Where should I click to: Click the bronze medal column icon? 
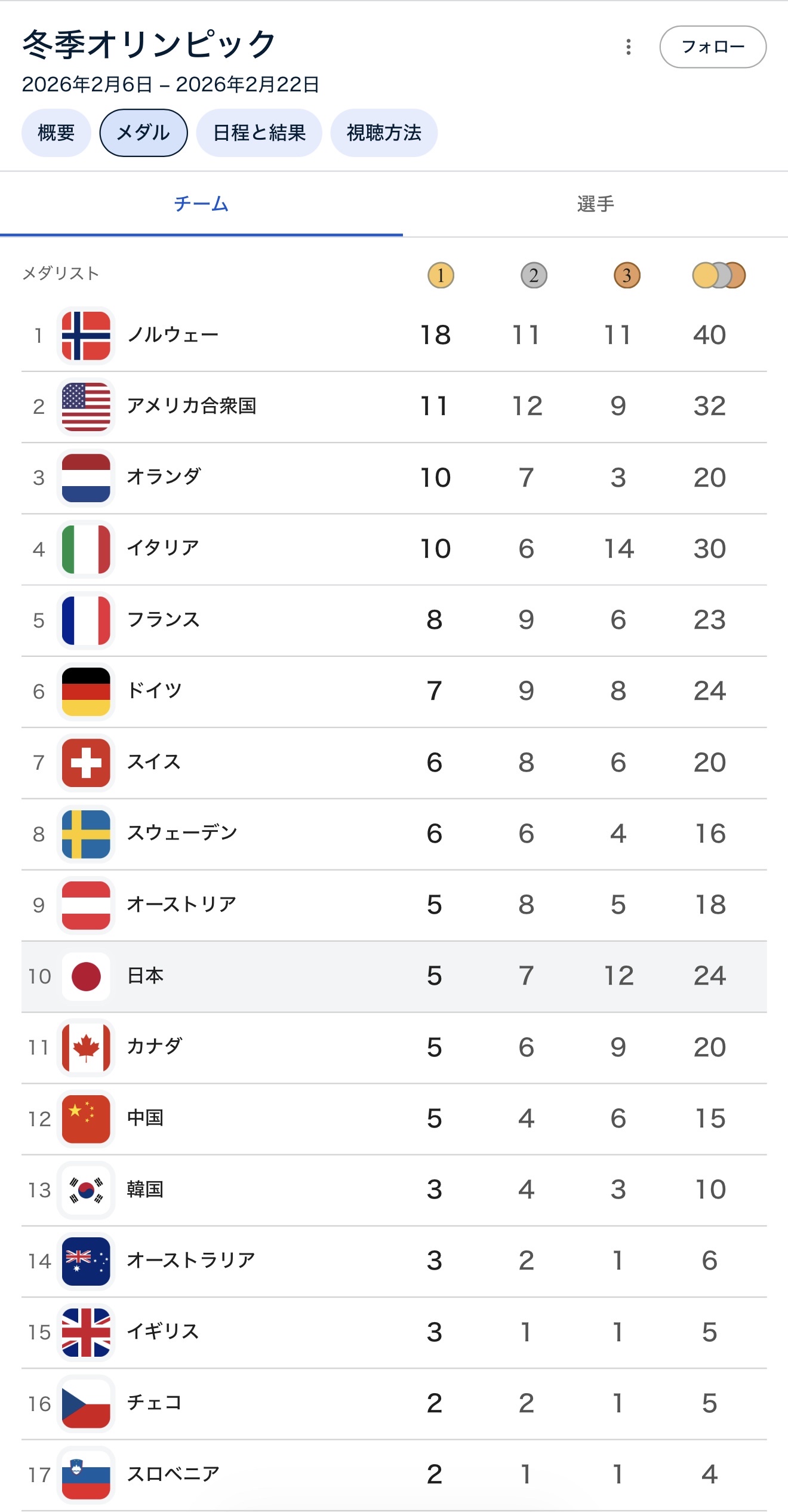pos(627,275)
